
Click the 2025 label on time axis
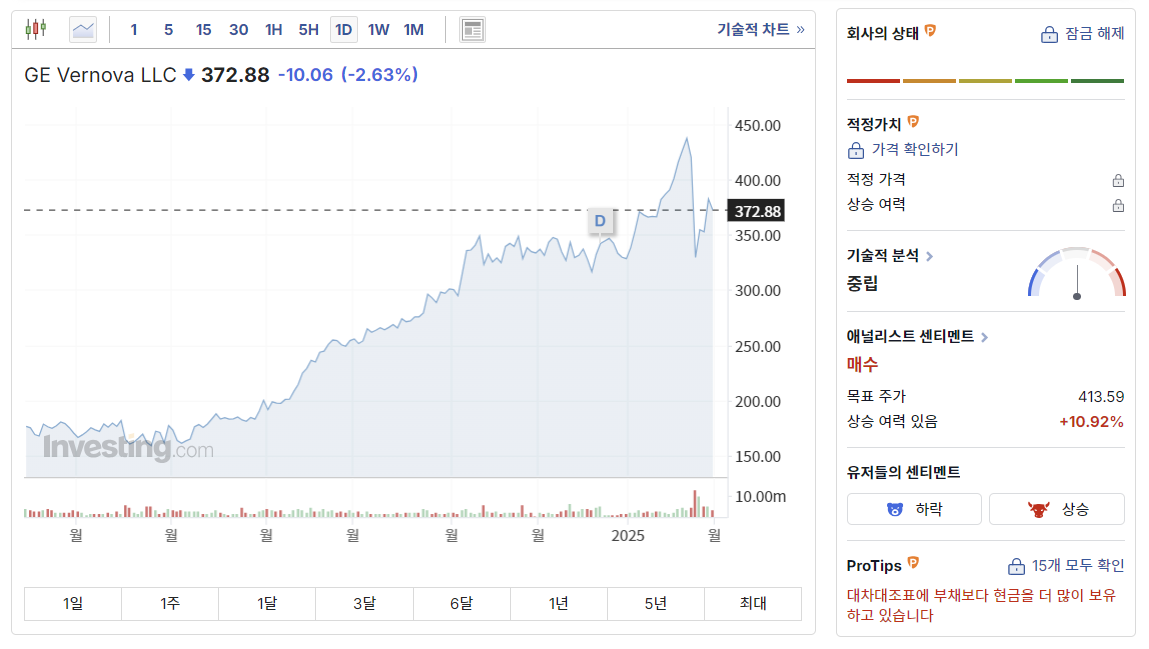pos(628,535)
